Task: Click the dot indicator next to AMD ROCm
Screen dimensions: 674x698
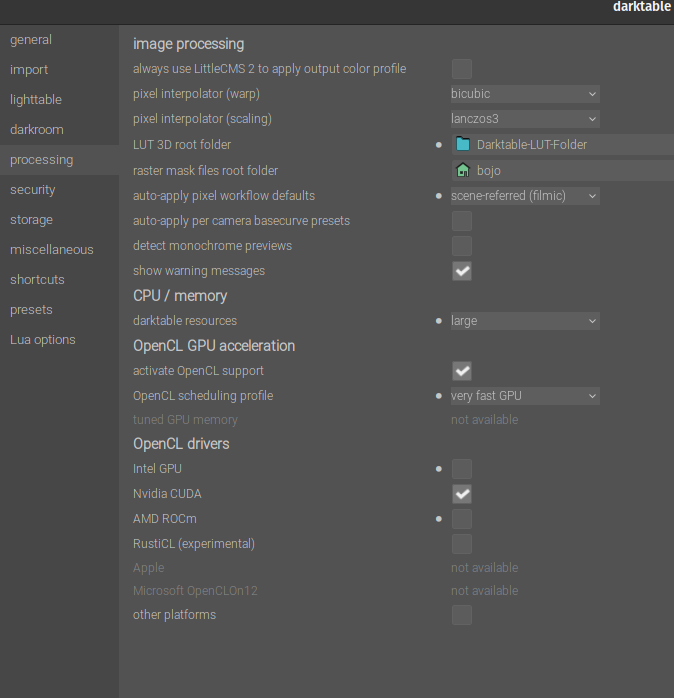Action: pyautogui.click(x=439, y=519)
